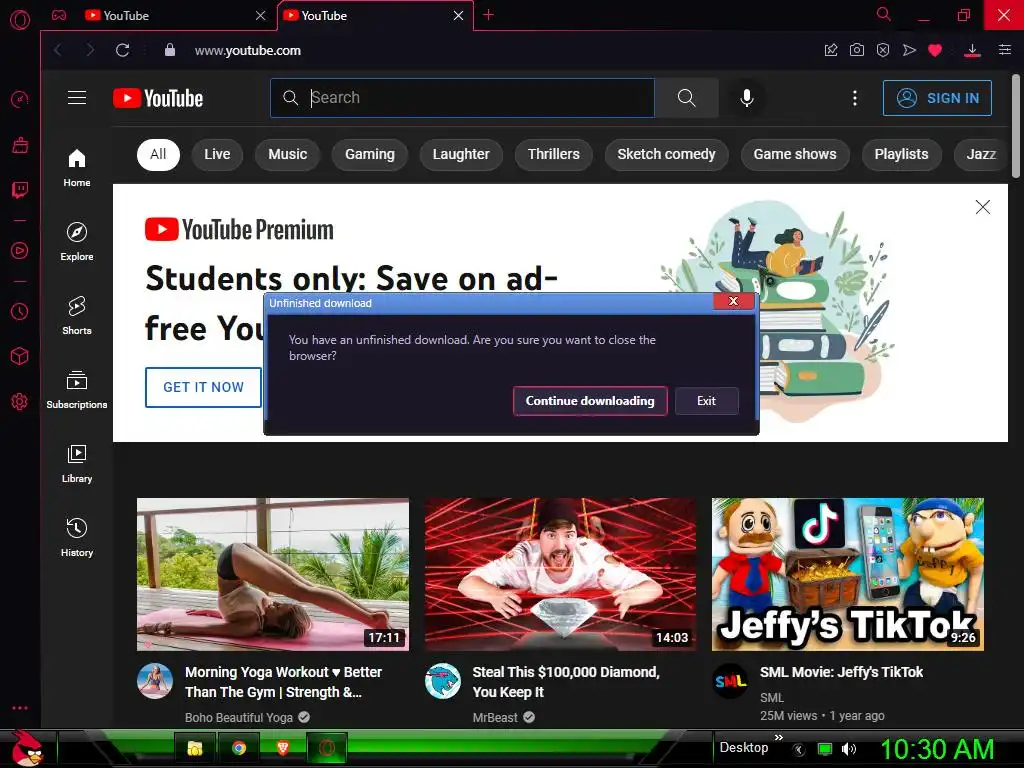Open Subscriptions in the YouTube sidebar
The height and width of the screenshot is (768, 1024).
pos(77,389)
